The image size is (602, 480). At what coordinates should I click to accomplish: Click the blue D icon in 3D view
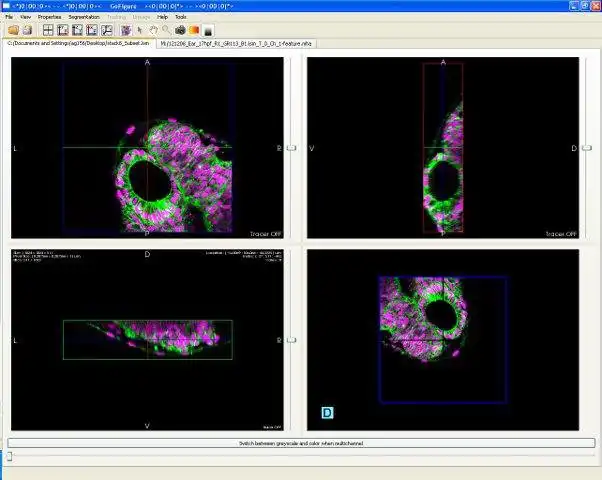(327, 413)
